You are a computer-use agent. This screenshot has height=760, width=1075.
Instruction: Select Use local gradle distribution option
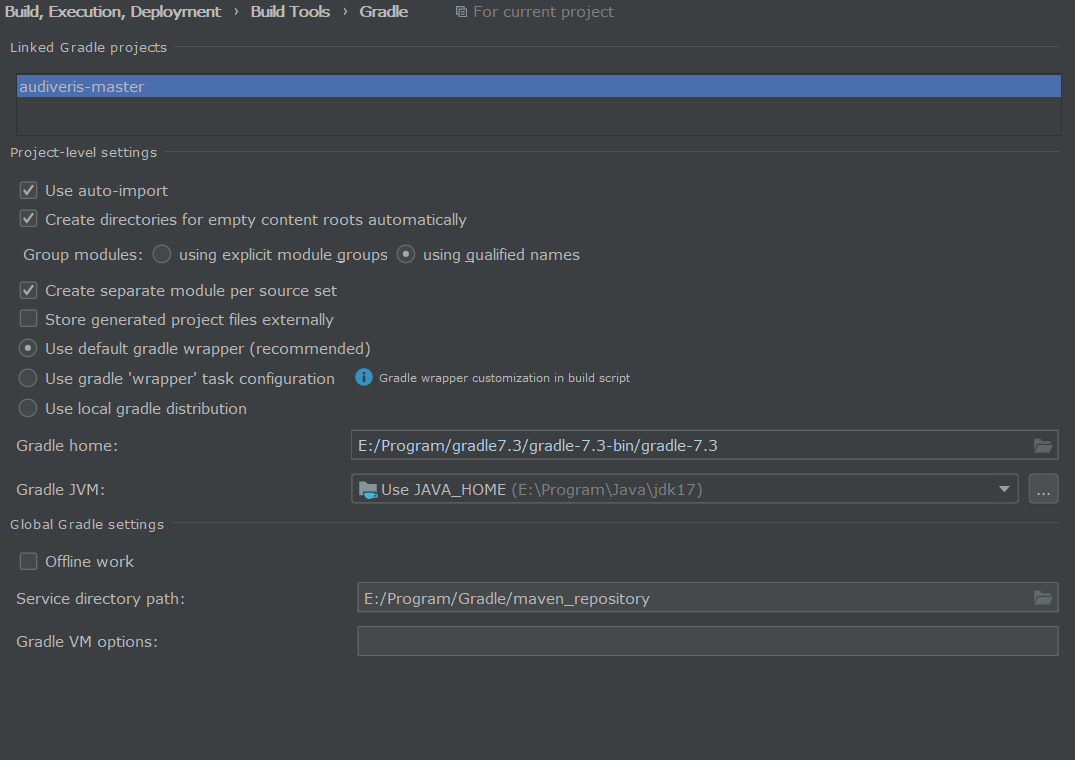[x=27, y=408]
